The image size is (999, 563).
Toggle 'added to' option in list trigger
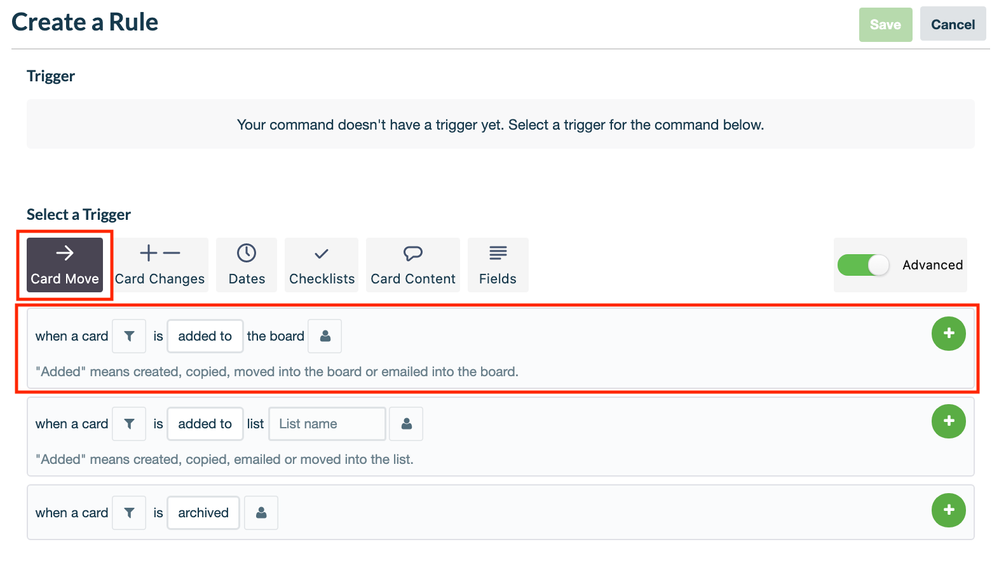205,424
